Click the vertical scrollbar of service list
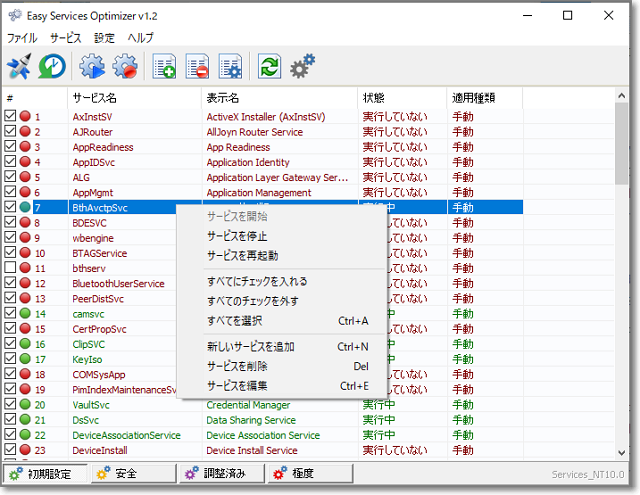The height and width of the screenshot is (495, 640). (x=622, y=300)
